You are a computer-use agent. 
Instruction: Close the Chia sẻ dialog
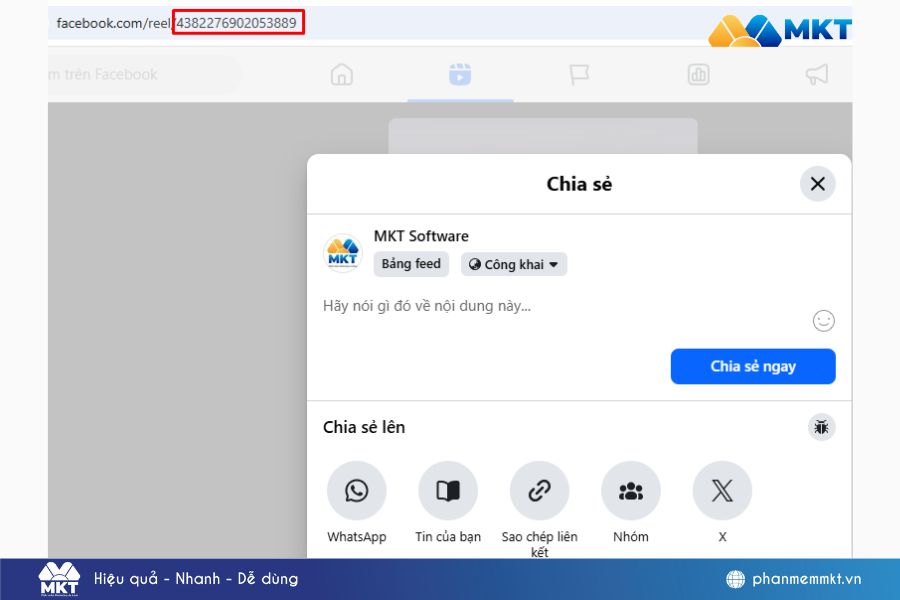[x=817, y=184]
